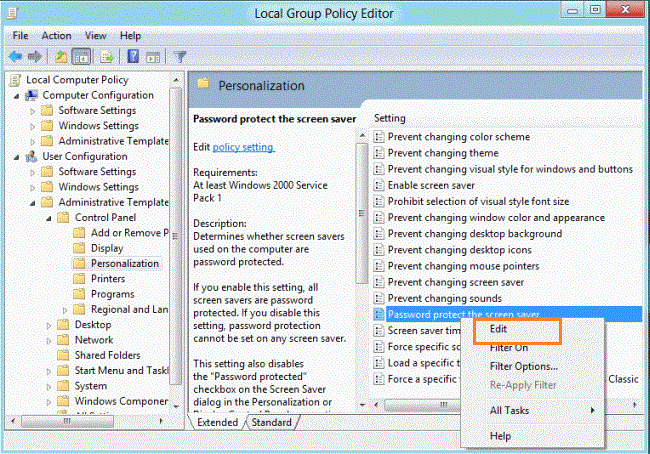
Task: Click the settings list horizontal scrollbar thumb
Action: tap(423, 405)
